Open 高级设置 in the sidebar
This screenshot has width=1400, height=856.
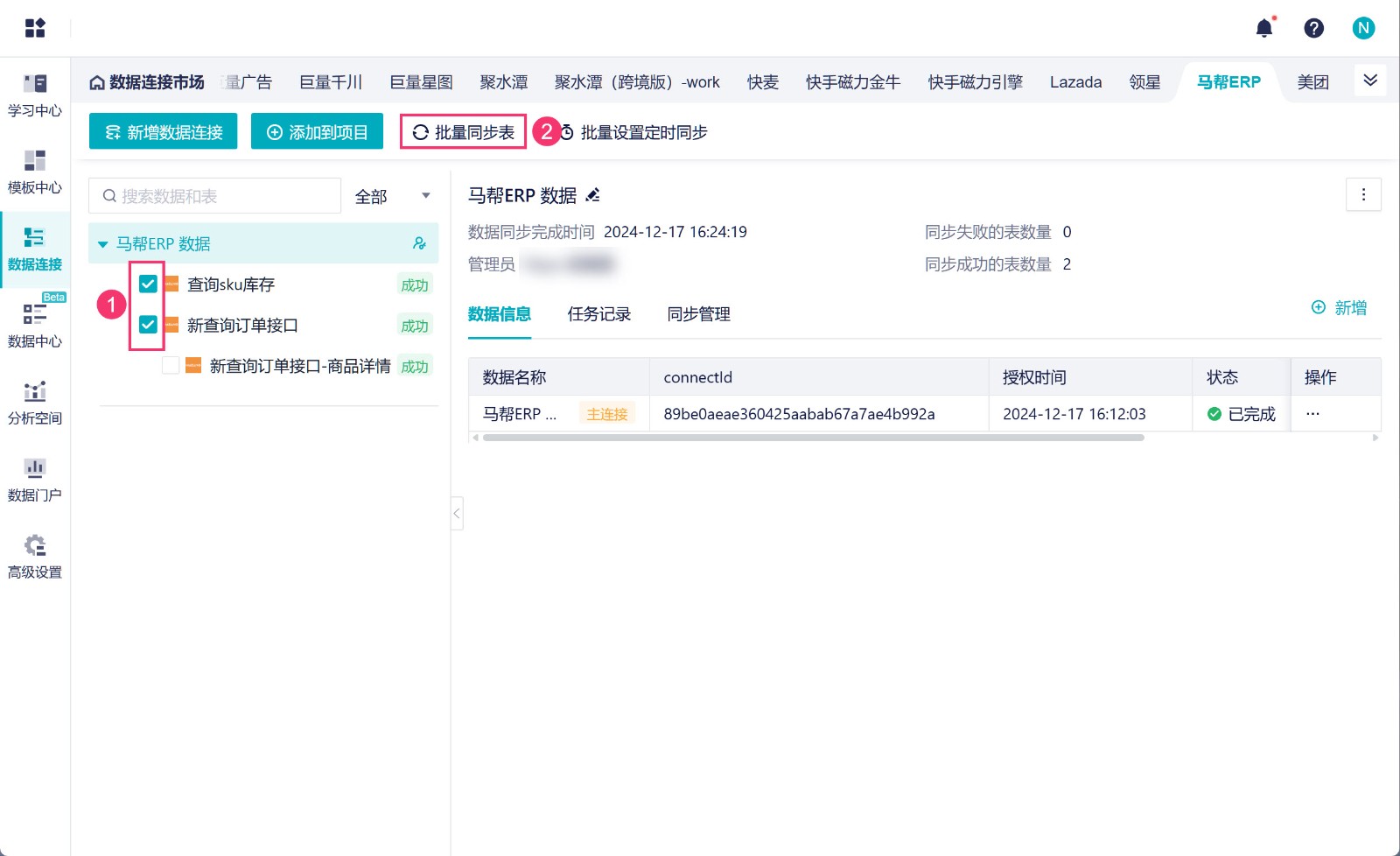35,558
